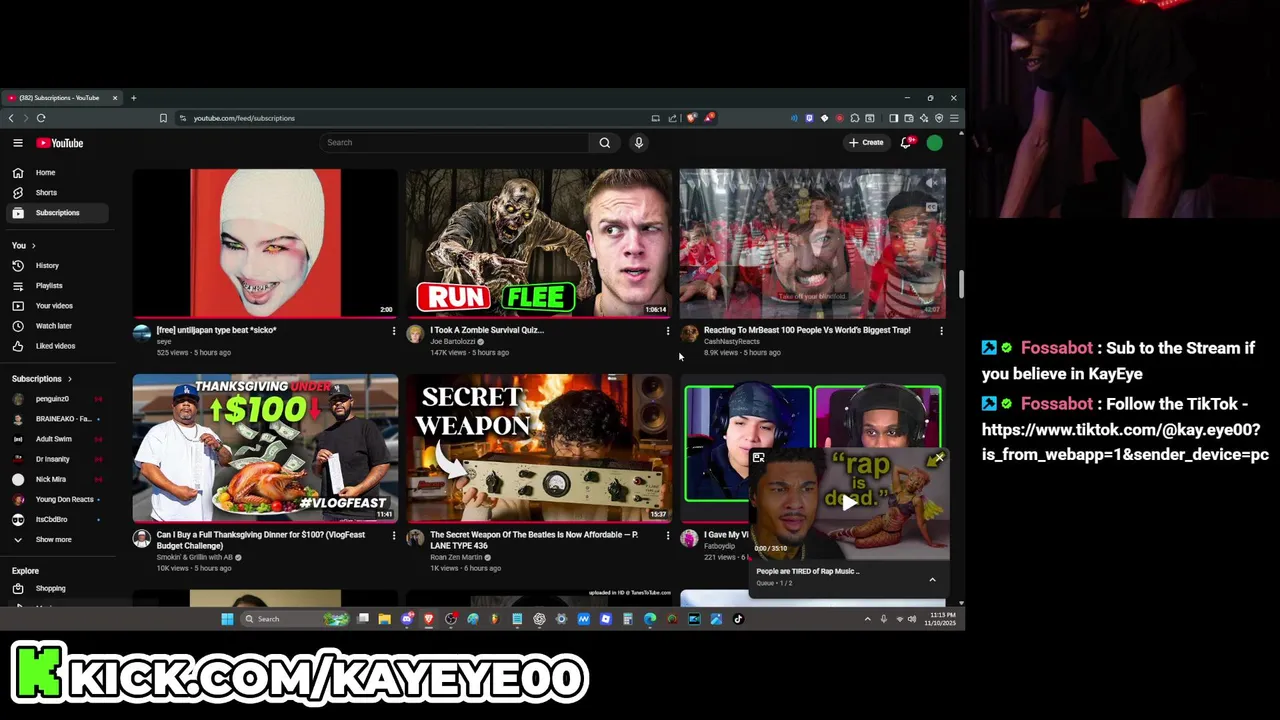Reload the page in browser toolbar
Screen dimensions: 1280x720
tap(41, 118)
